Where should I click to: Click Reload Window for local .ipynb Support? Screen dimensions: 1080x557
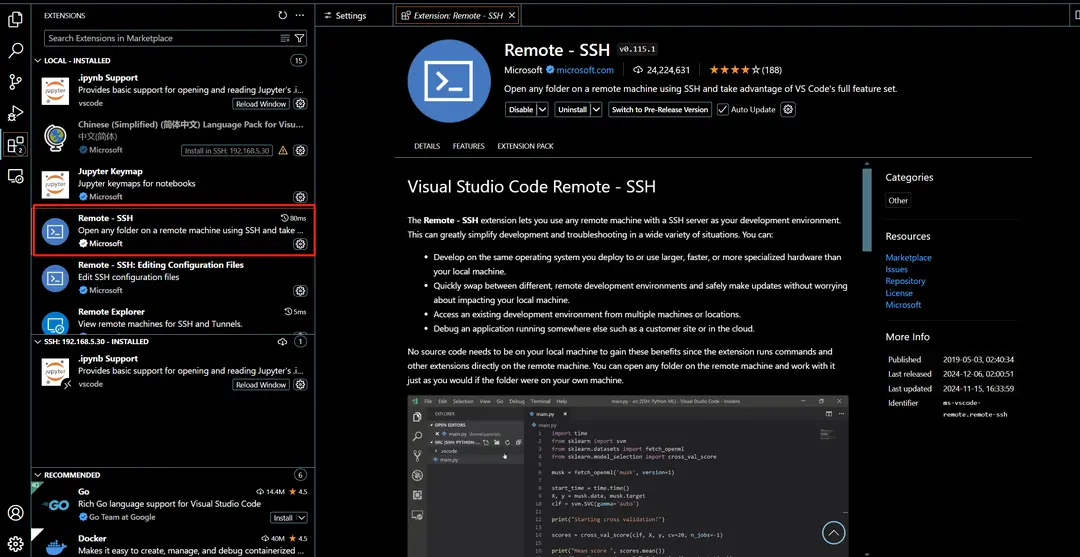pyautogui.click(x=261, y=104)
